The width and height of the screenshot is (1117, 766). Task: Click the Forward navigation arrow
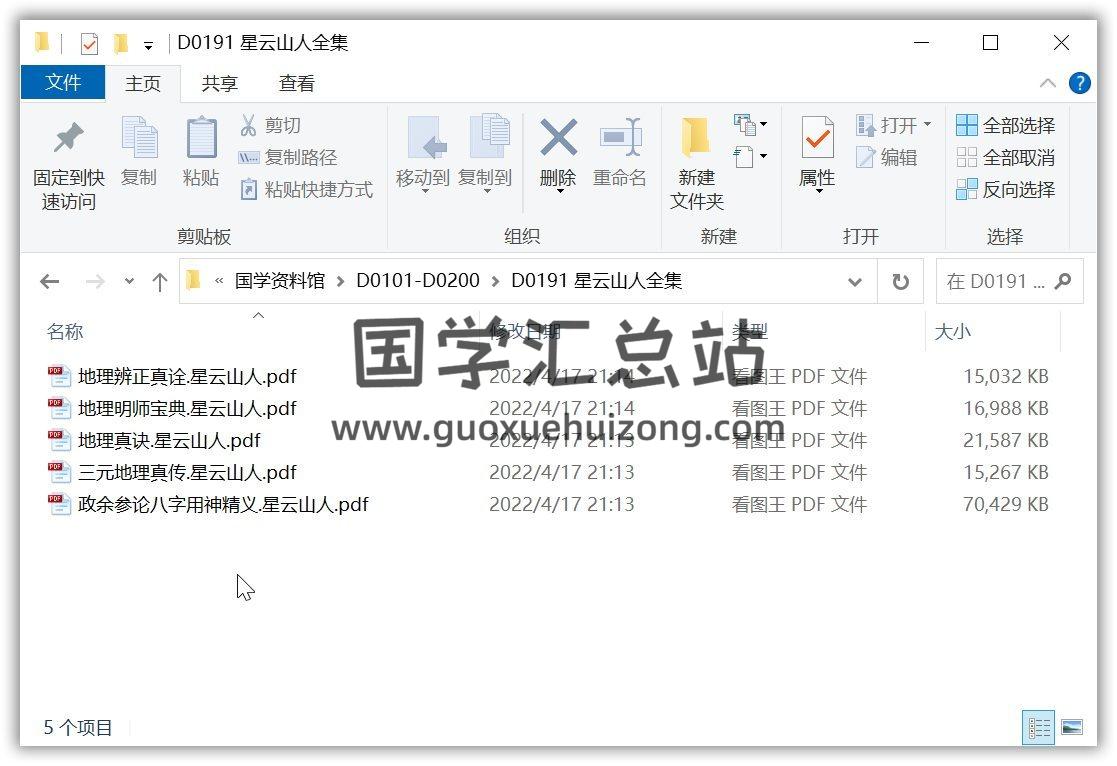pyautogui.click(x=95, y=282)
